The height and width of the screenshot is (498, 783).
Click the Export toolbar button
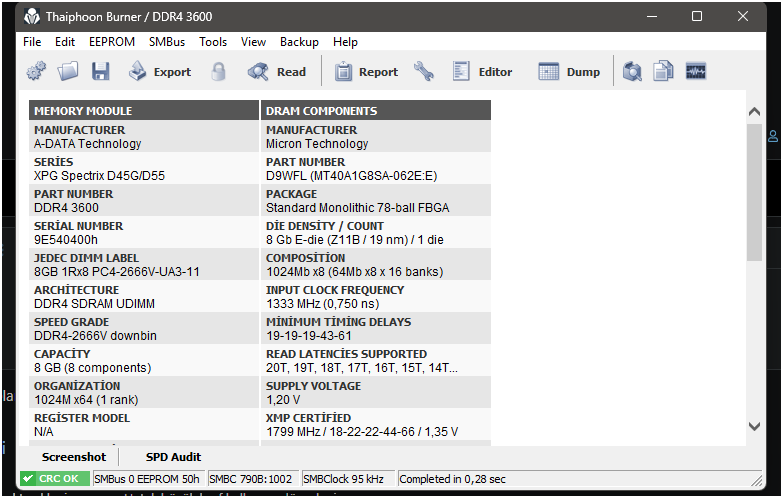pyautogui.click(x=160, y=71)
